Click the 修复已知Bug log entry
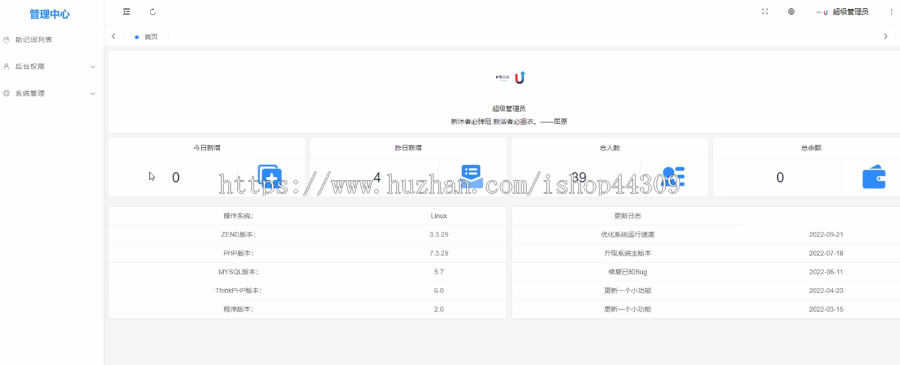Screen dimensions: 900x365 [x=628, y=272]
